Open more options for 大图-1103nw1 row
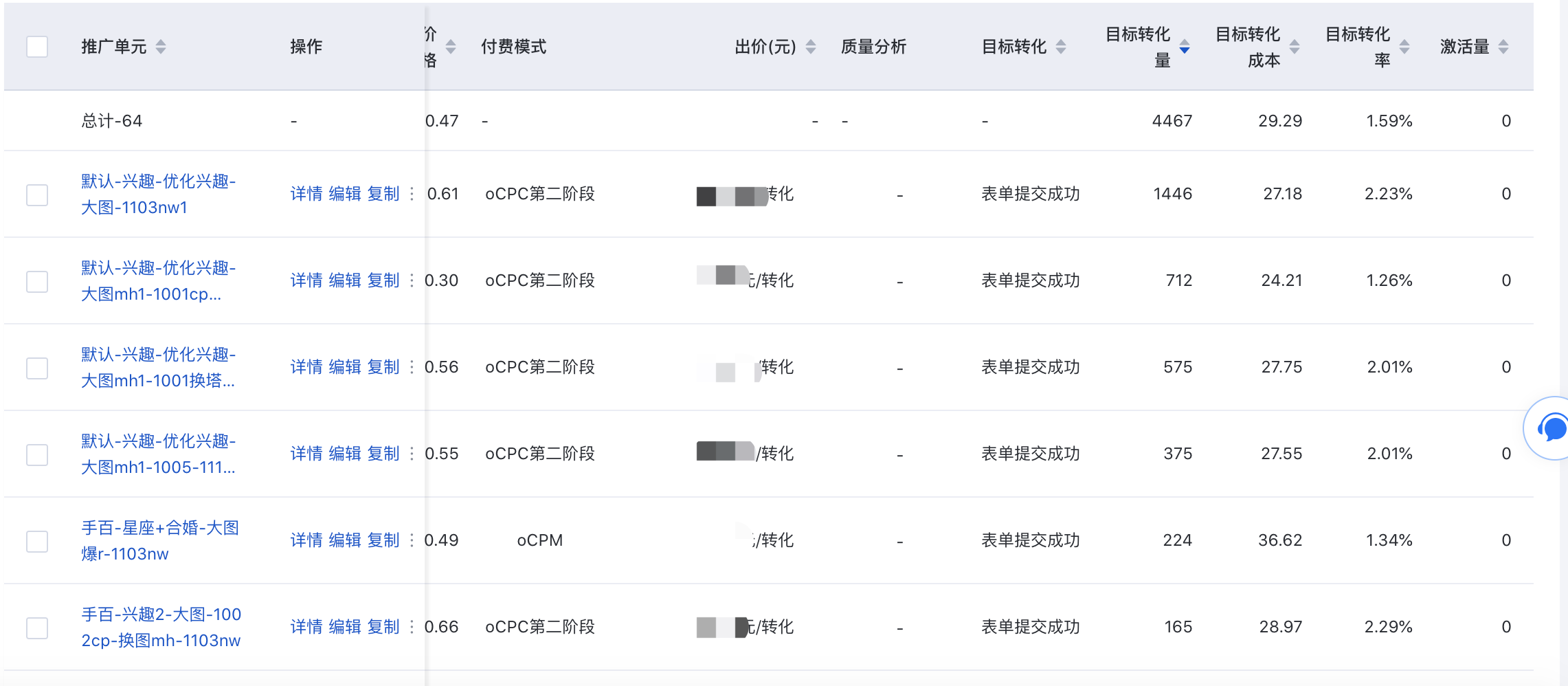Viewport: 1568px width, 686px height. coord(412,194)
